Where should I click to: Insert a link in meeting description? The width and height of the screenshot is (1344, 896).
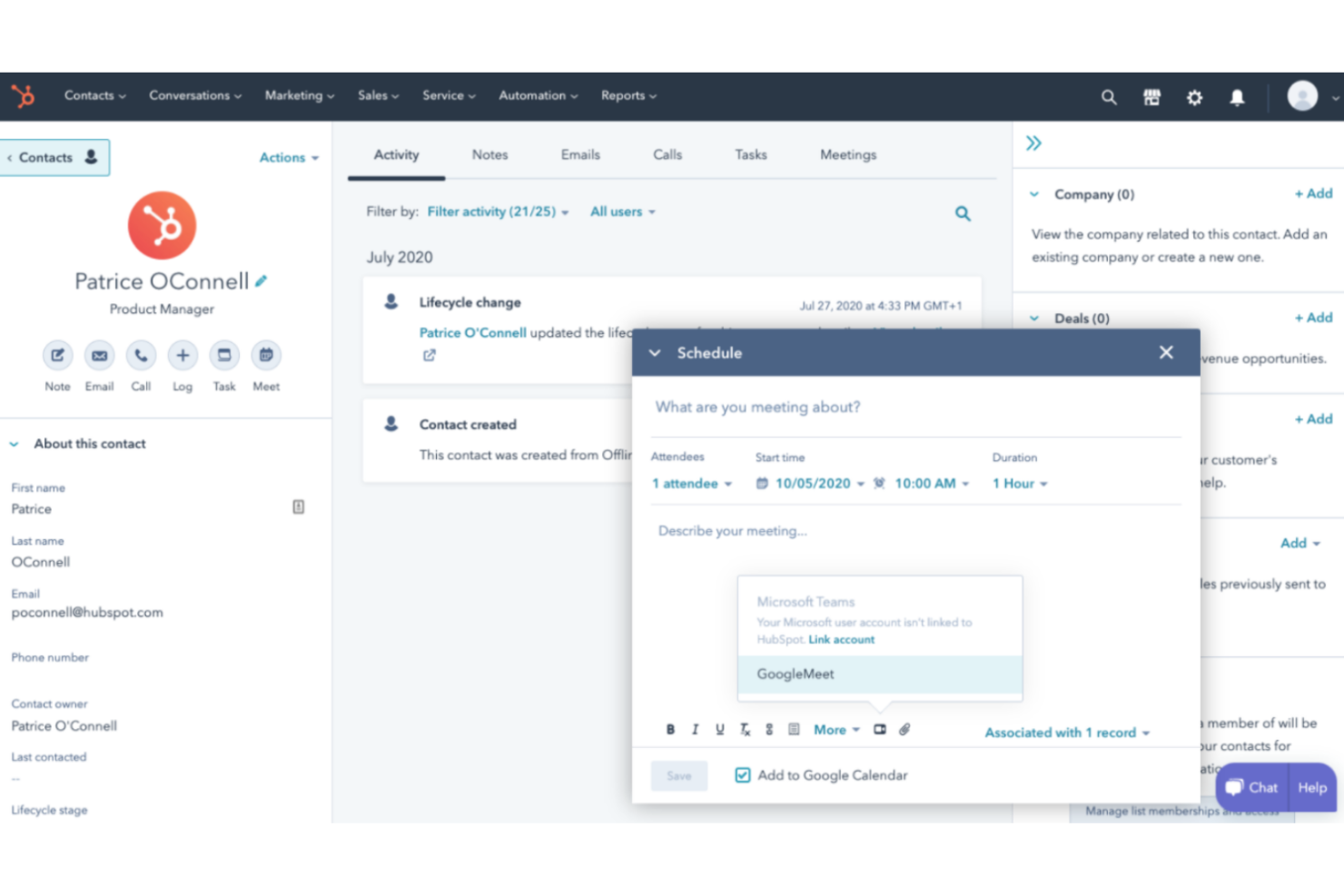coord(769,729)
